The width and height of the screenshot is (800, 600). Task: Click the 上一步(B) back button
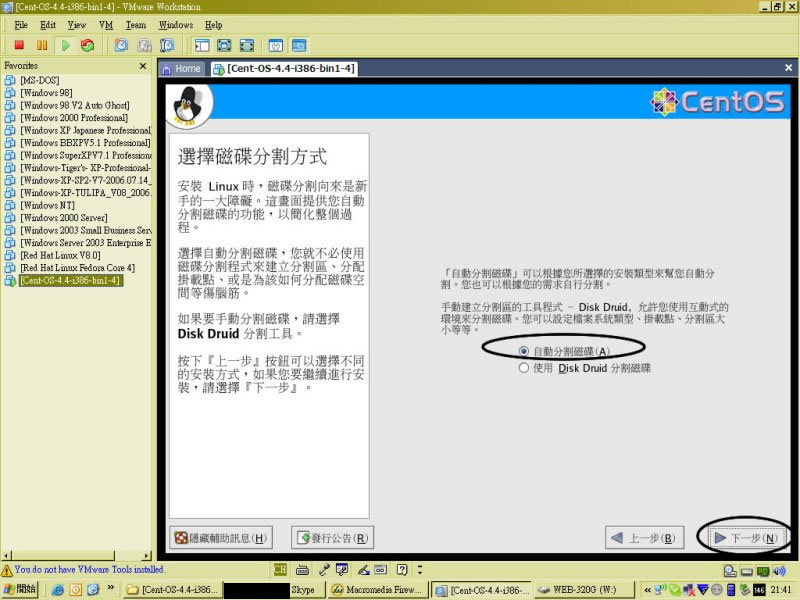644,538
